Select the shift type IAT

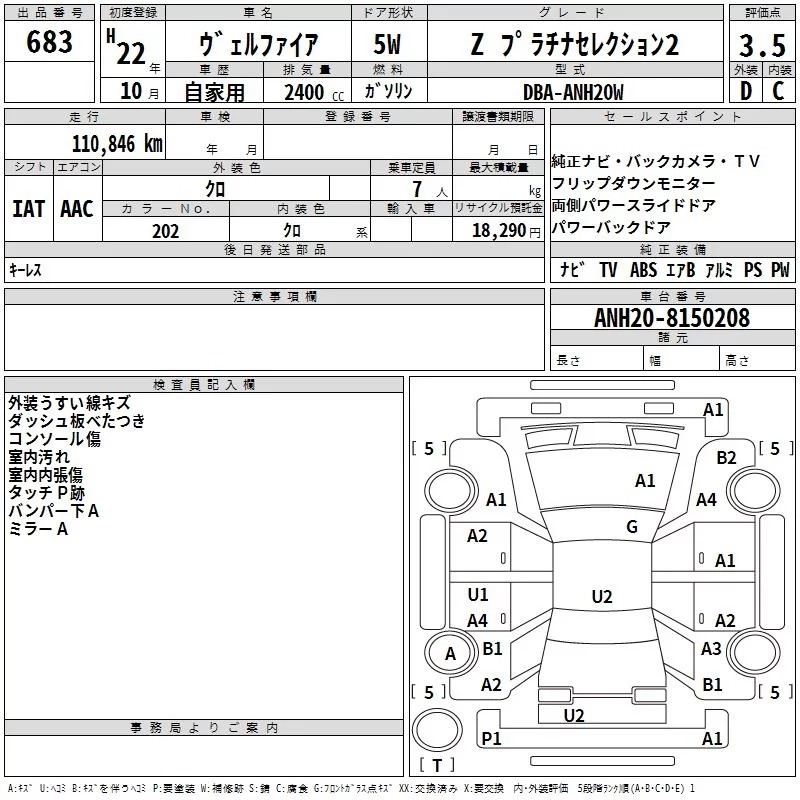pos(28,209)
